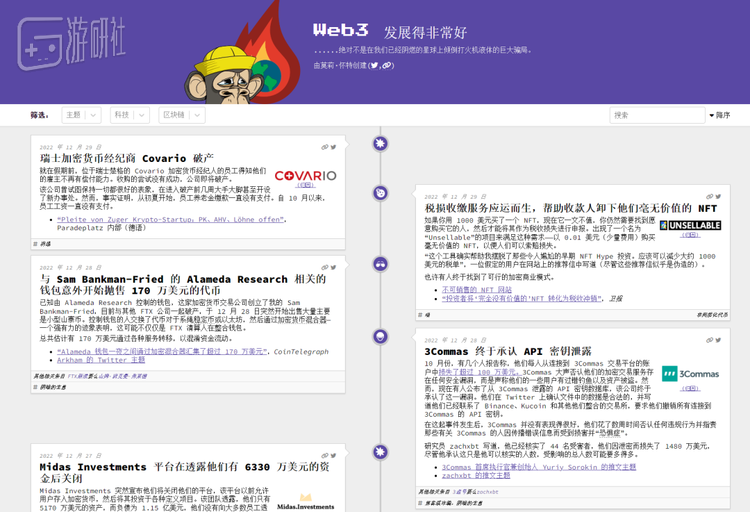Click the tag row below the 3Commas post
The height and width of the screenshot is (512, 750).
point(573,503)
